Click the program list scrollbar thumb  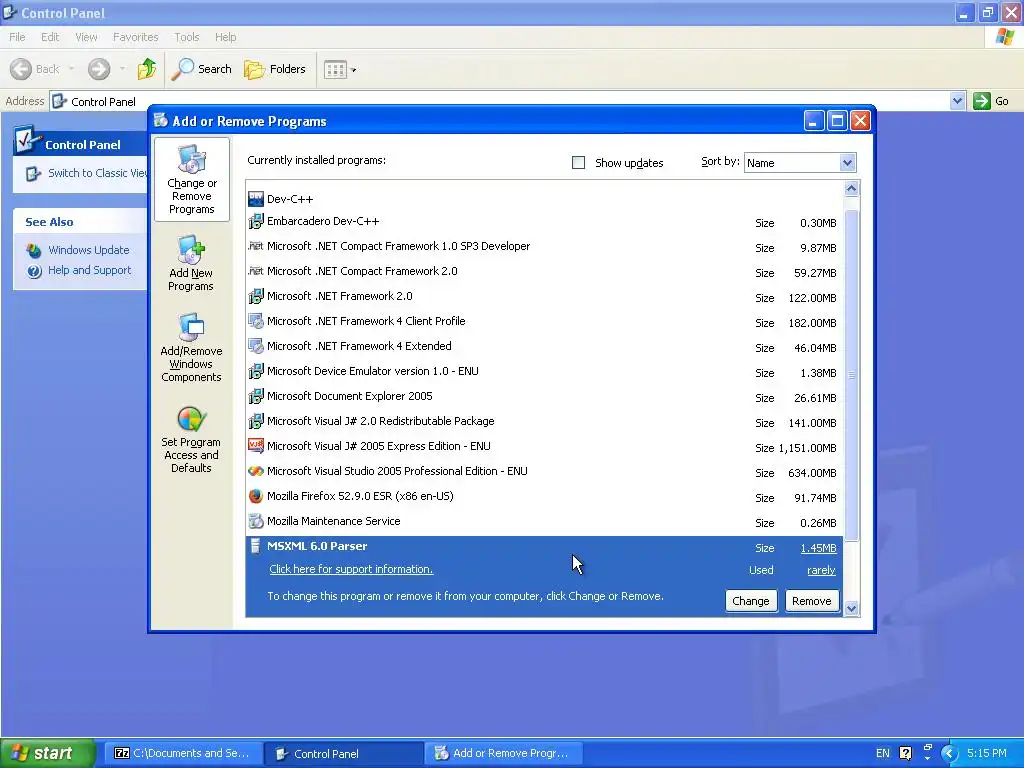click(x=851, y=375)
